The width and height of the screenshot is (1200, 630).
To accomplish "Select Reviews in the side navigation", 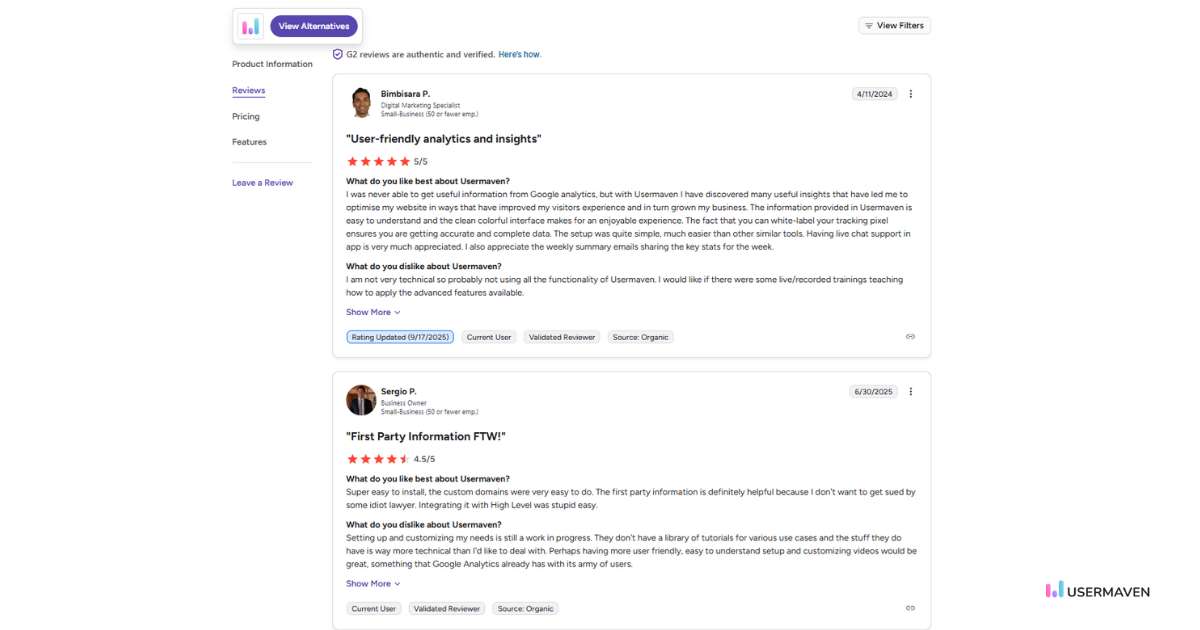I will pos(249,90).
